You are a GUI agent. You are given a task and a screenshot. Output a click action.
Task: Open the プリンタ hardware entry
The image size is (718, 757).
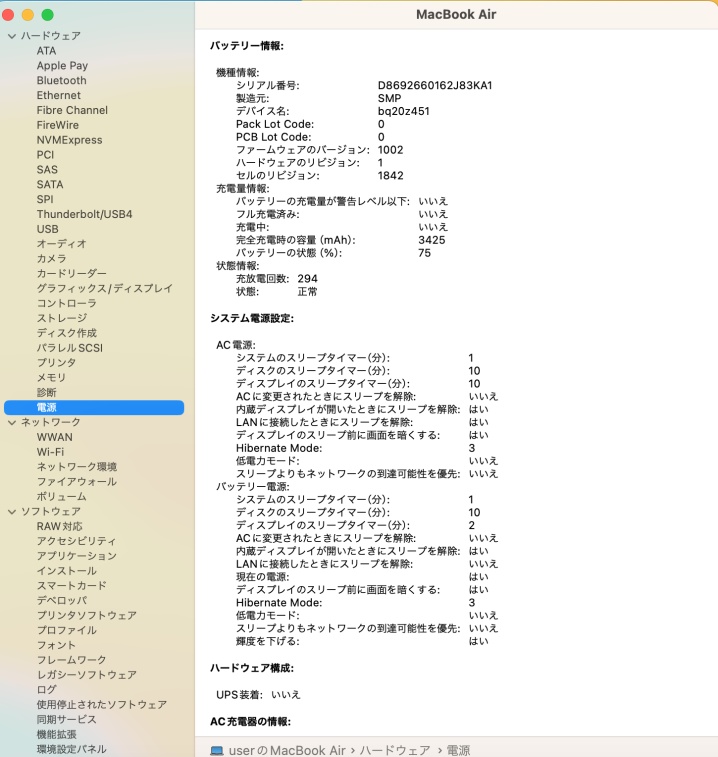click(x=56, y=363)
